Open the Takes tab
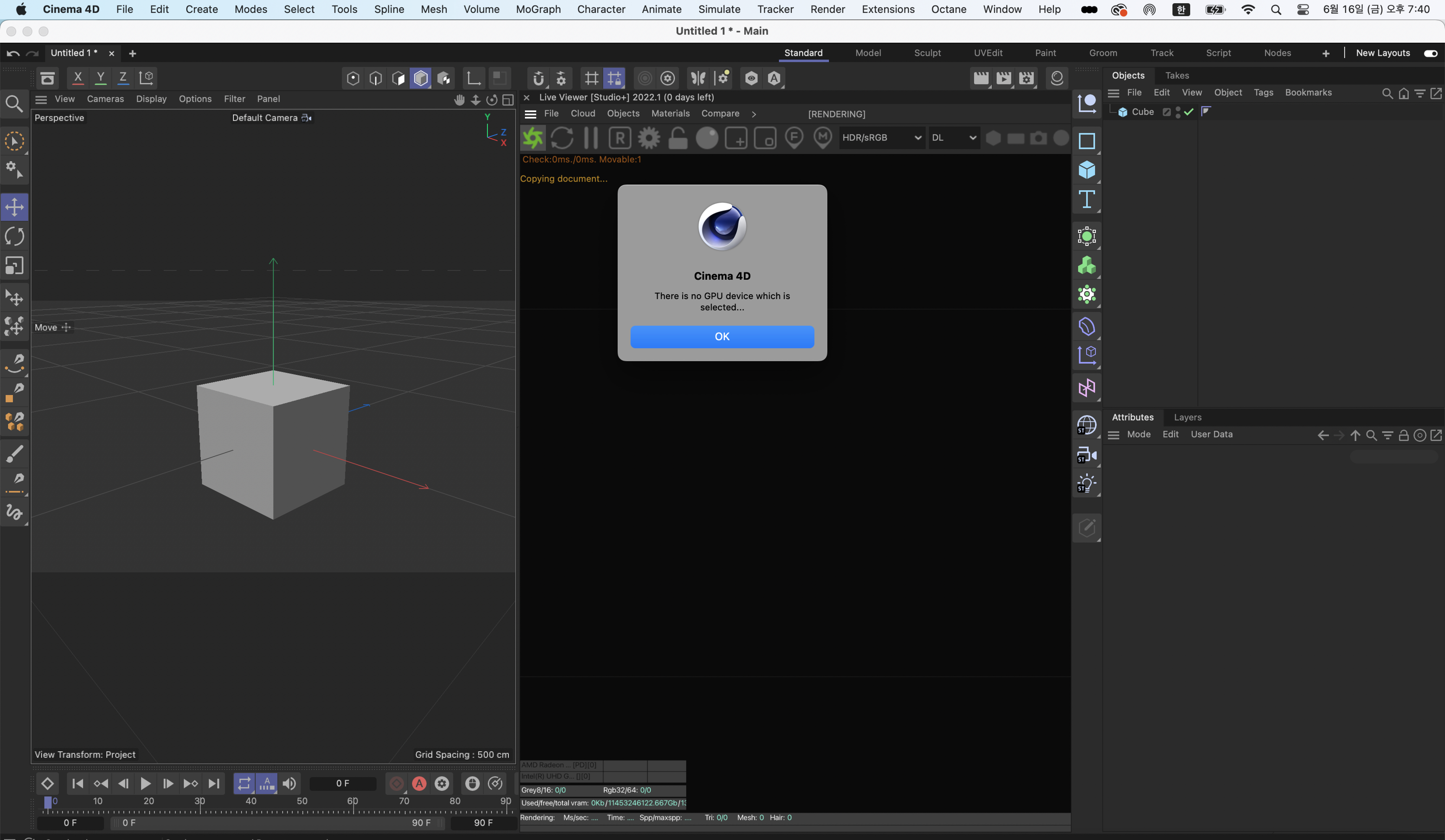This screenshot has height=840, width=1445. pos(1177,76)
